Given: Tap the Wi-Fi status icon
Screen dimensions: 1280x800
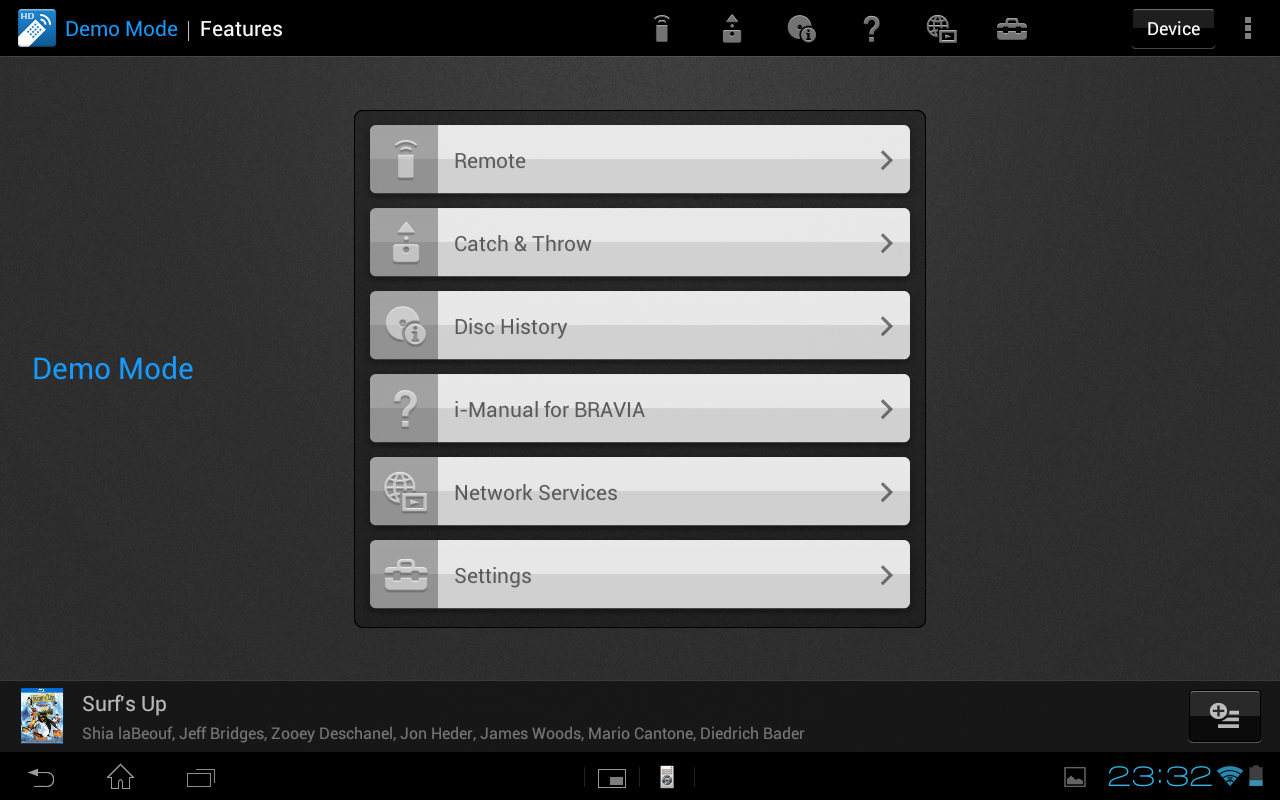Looking at the screenshot, I should point(1230,776).
